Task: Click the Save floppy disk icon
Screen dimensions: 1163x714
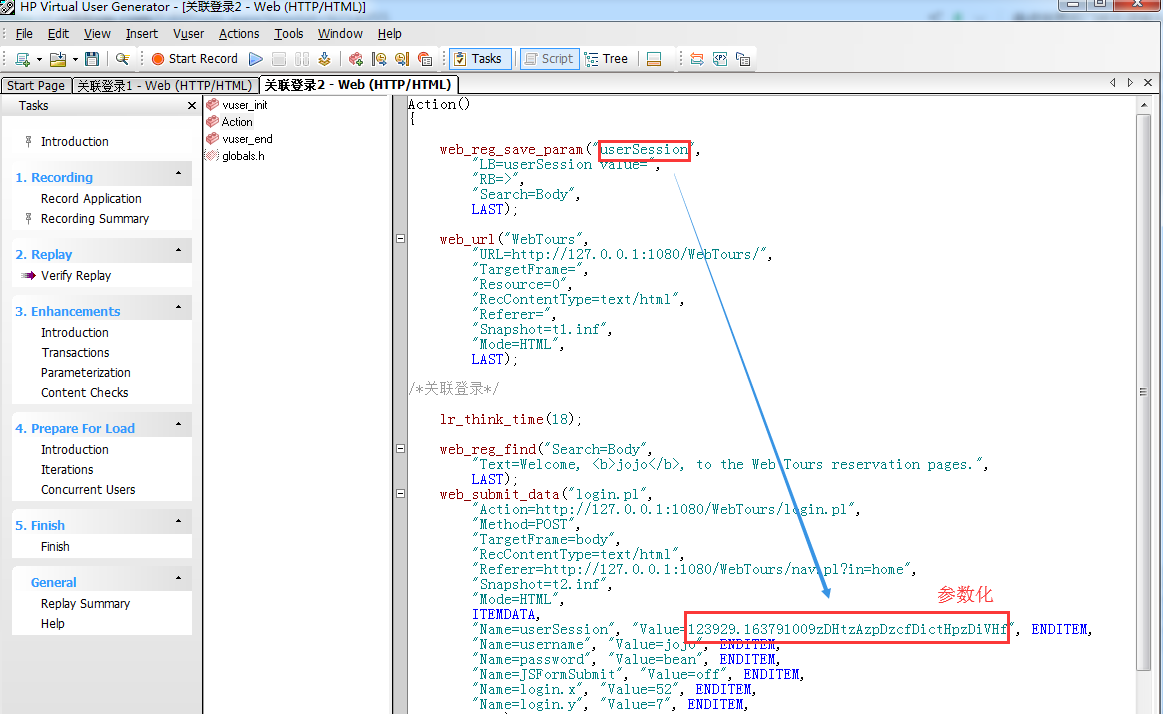Action: tap(92, 59)
